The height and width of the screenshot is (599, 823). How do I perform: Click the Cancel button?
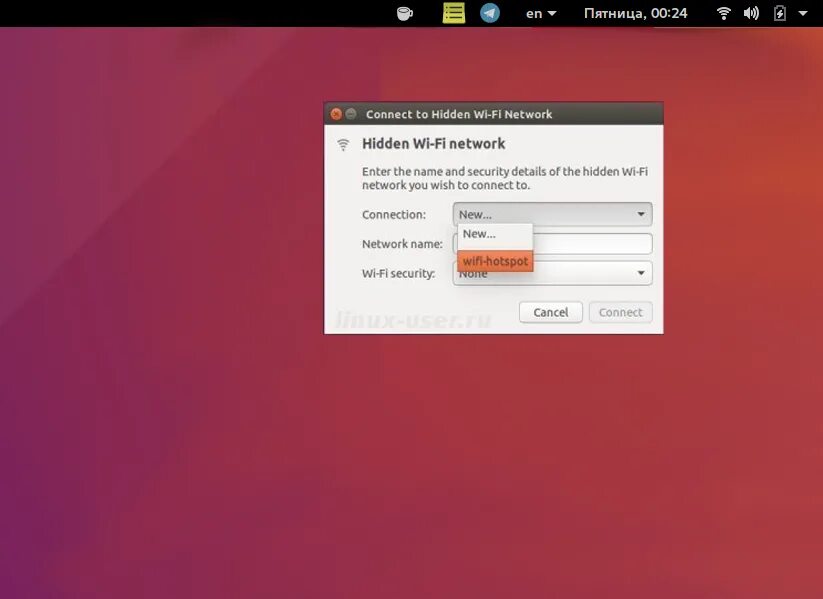click(x=551, y=312)
